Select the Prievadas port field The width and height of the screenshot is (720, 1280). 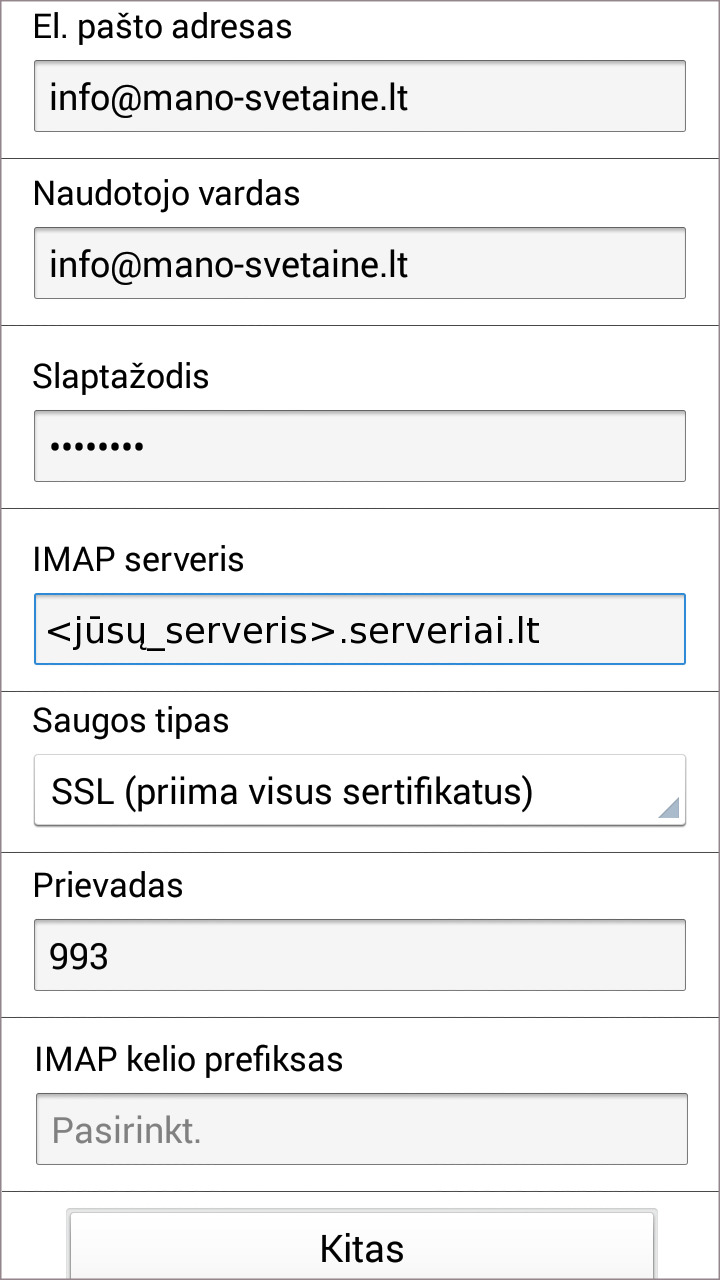click(x=360, y=955)
